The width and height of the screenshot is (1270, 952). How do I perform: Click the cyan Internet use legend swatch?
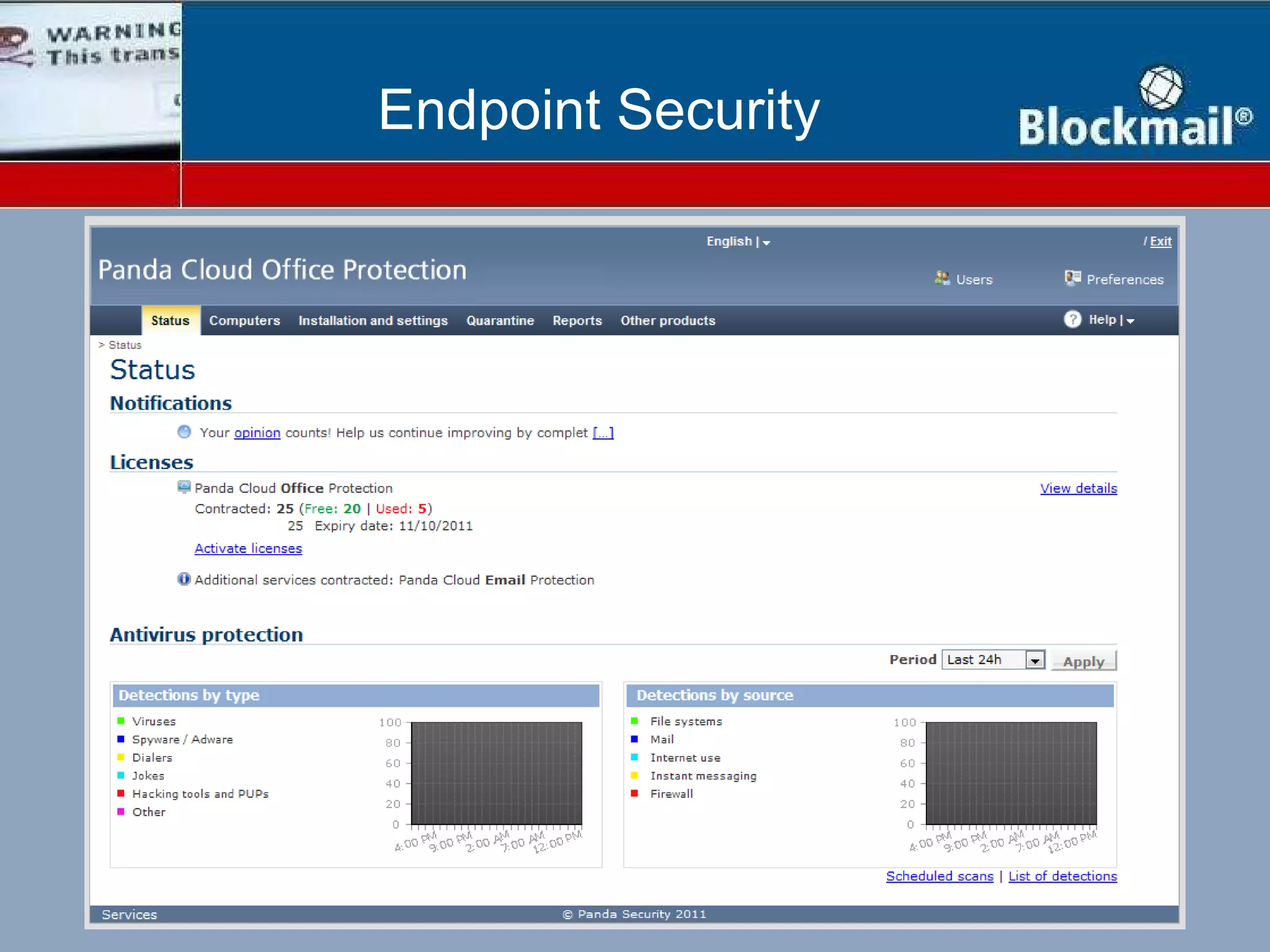(x=634, y=757)
